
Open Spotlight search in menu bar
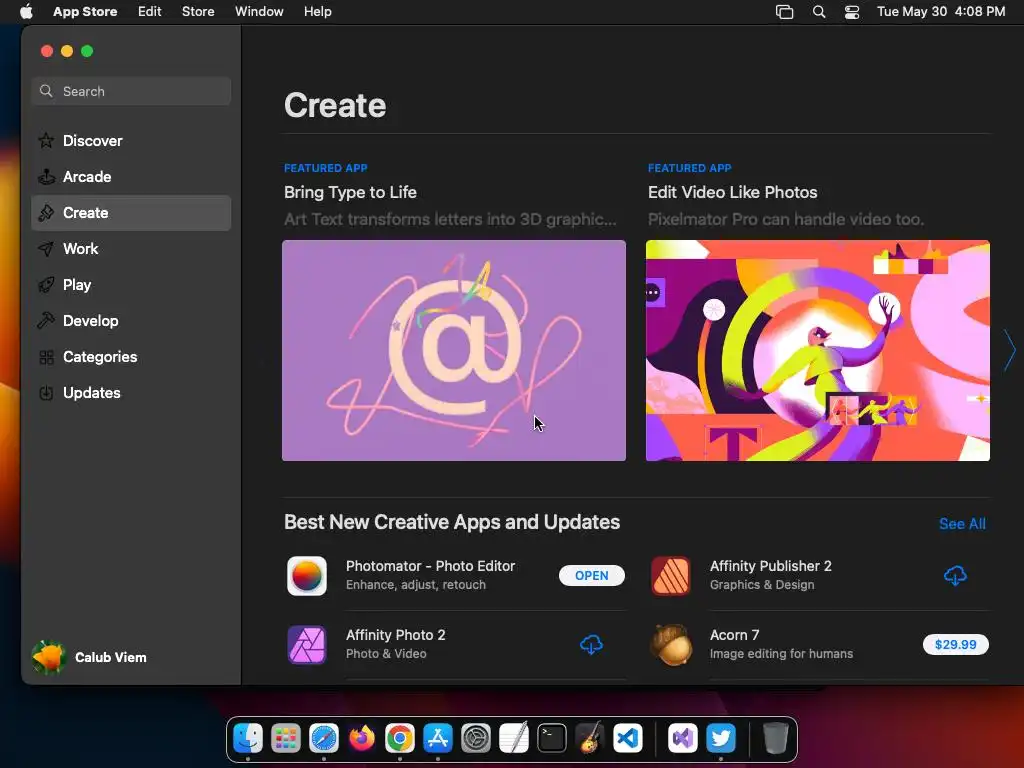click(819, 12)
